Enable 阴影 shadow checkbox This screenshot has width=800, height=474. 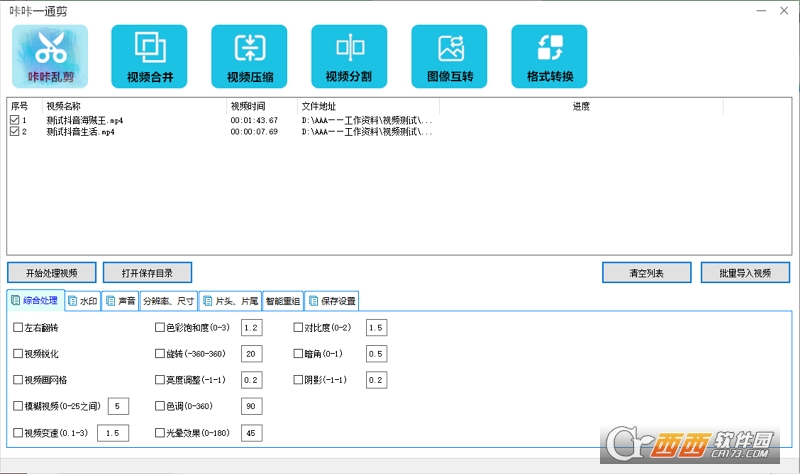click(298, 380)
